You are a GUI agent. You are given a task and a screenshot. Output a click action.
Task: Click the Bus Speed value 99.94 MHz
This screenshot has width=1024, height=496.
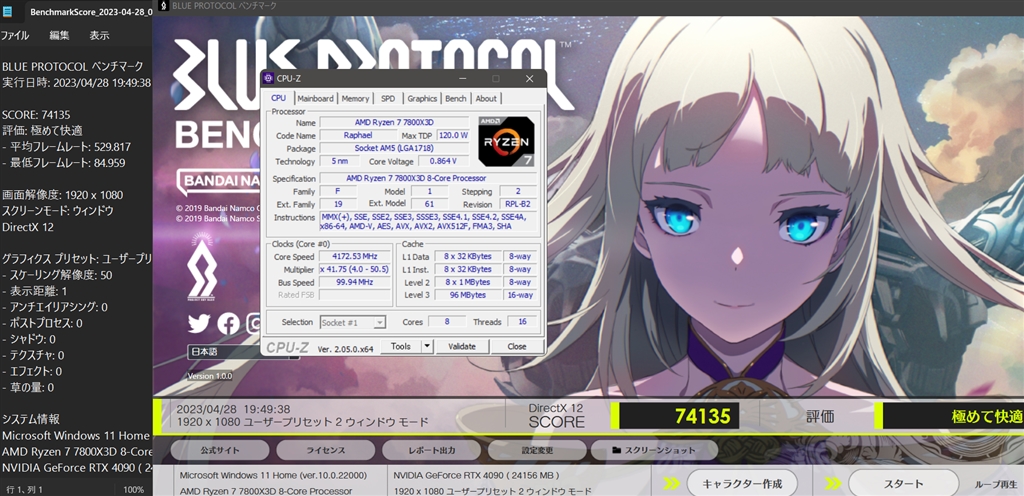(354, 283)
